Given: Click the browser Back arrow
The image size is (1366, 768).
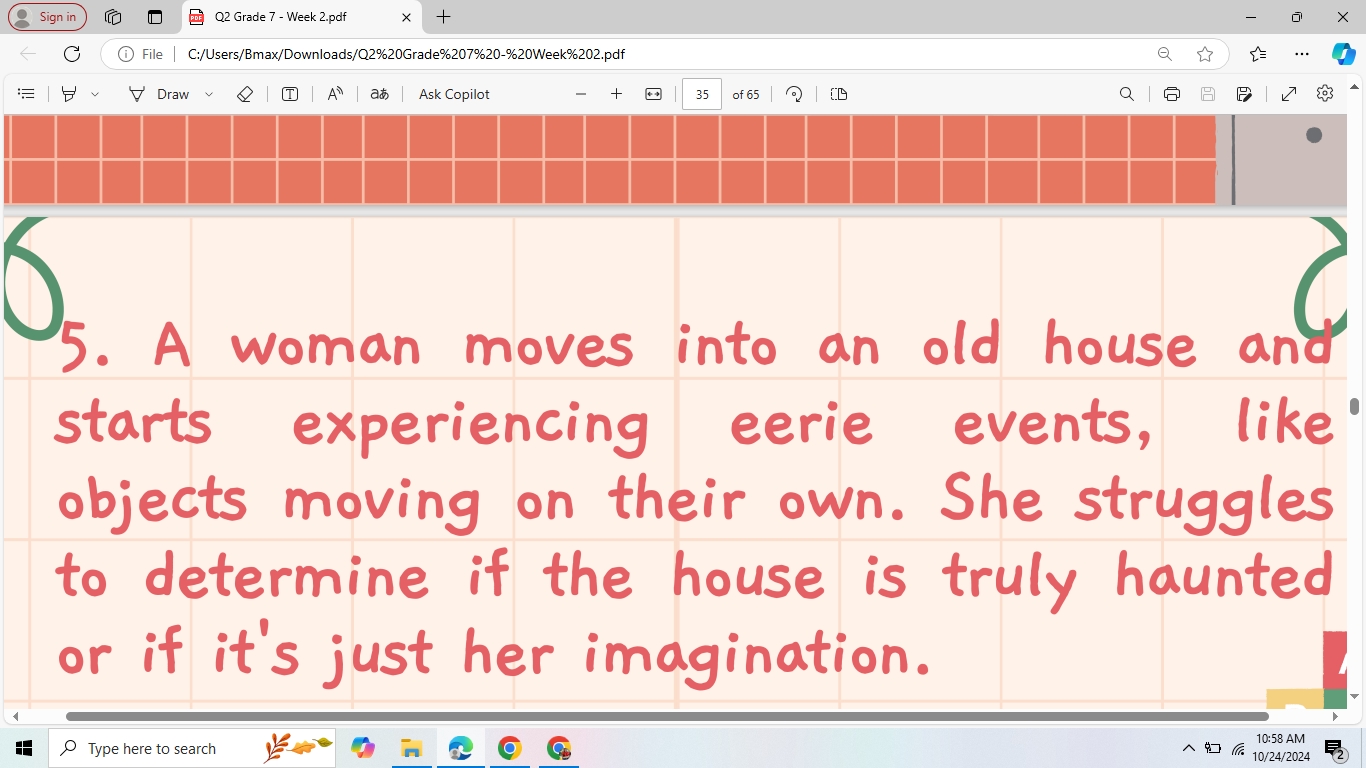Looking at the screenshot, I should [x=28, y=54].
